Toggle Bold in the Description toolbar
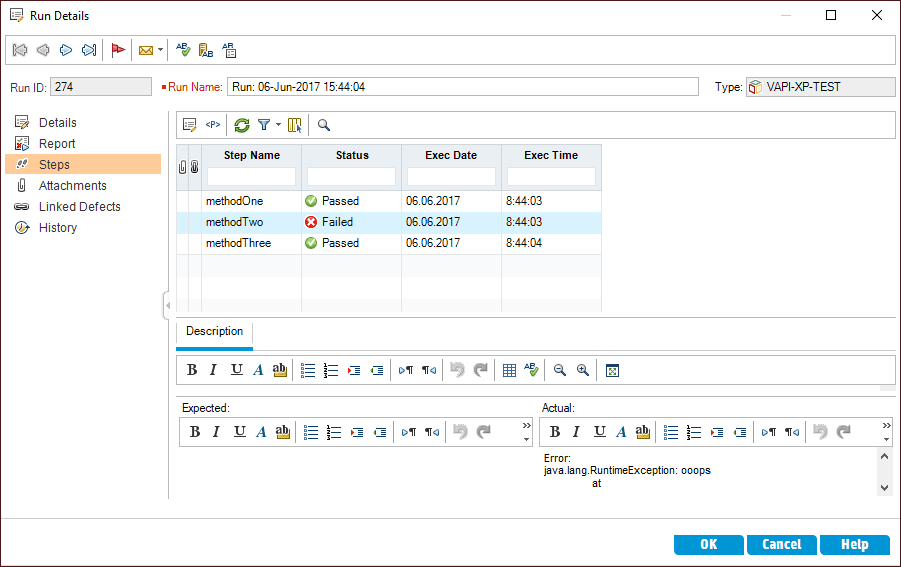Viewport: 901px width, 567px height. tap(192, 370)
